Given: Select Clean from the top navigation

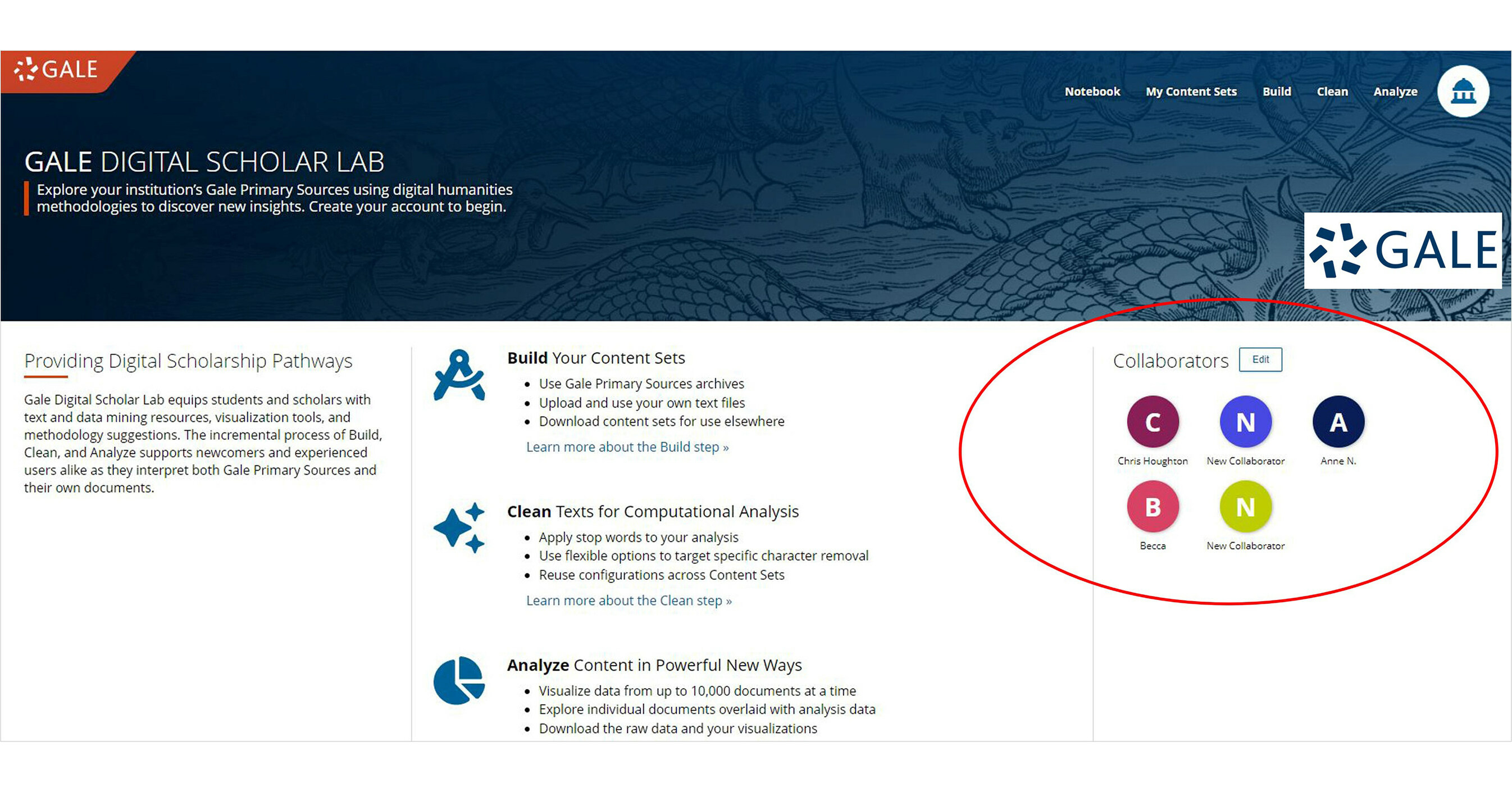Looking at the screenshot, I should click(1332, 92).
